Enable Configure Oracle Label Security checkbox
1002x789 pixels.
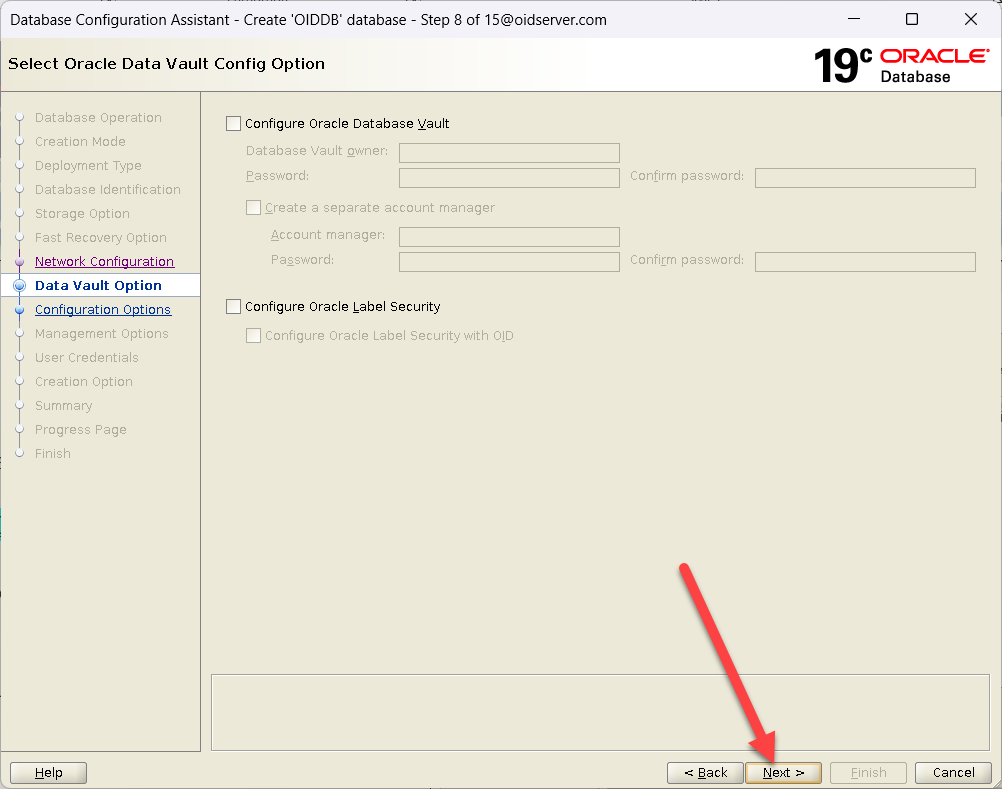234,307
